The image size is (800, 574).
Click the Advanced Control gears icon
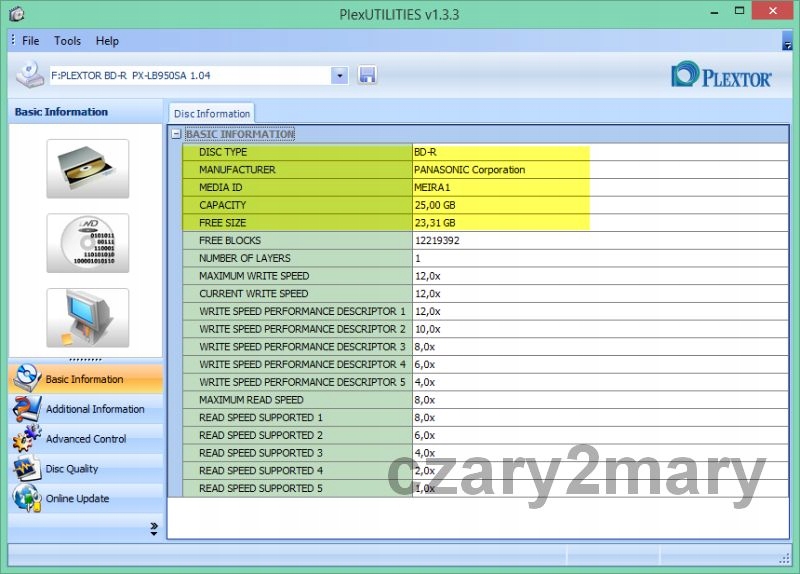pos(27,438)
